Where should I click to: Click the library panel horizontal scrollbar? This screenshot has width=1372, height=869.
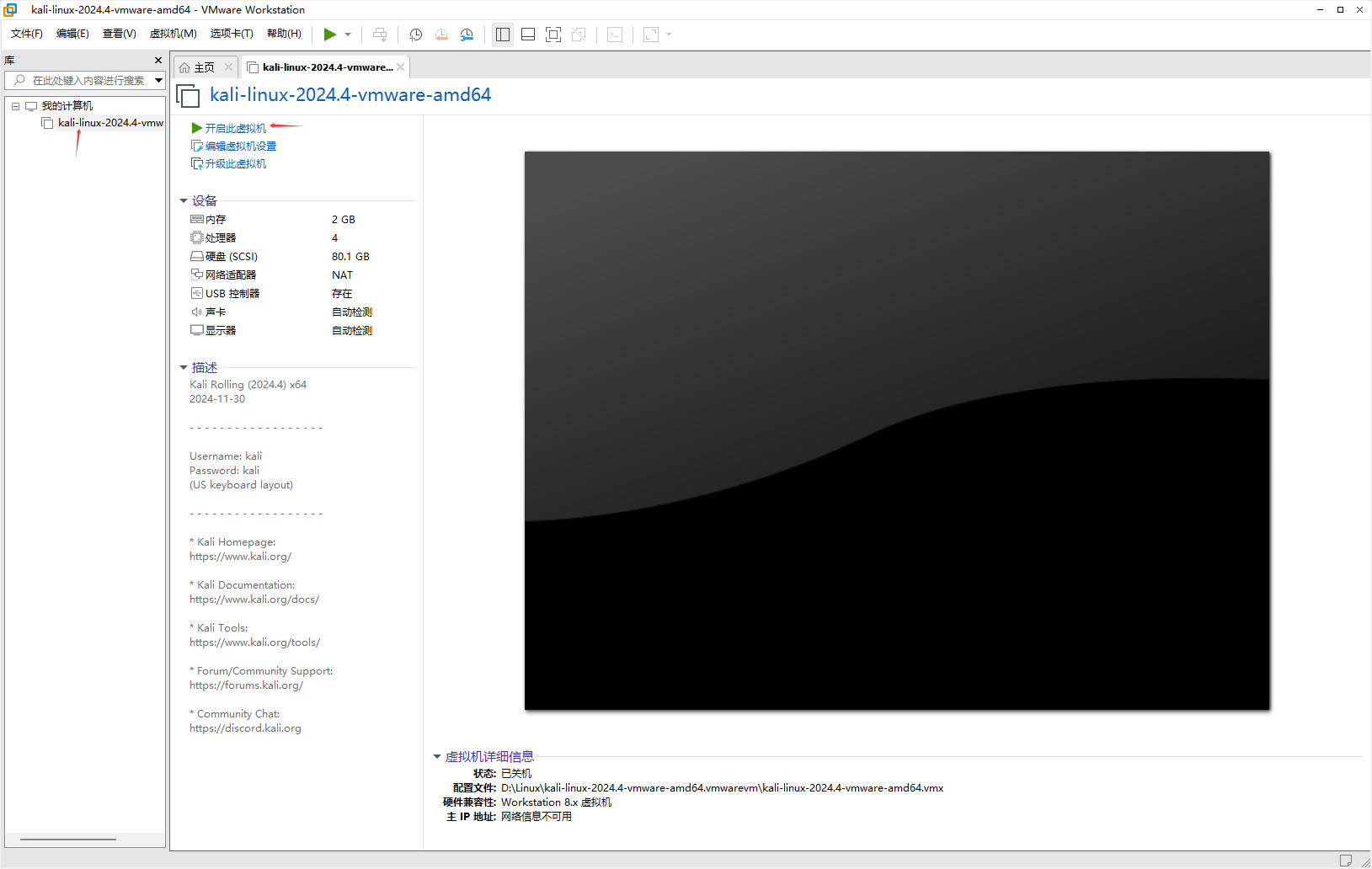coord(67,840)
